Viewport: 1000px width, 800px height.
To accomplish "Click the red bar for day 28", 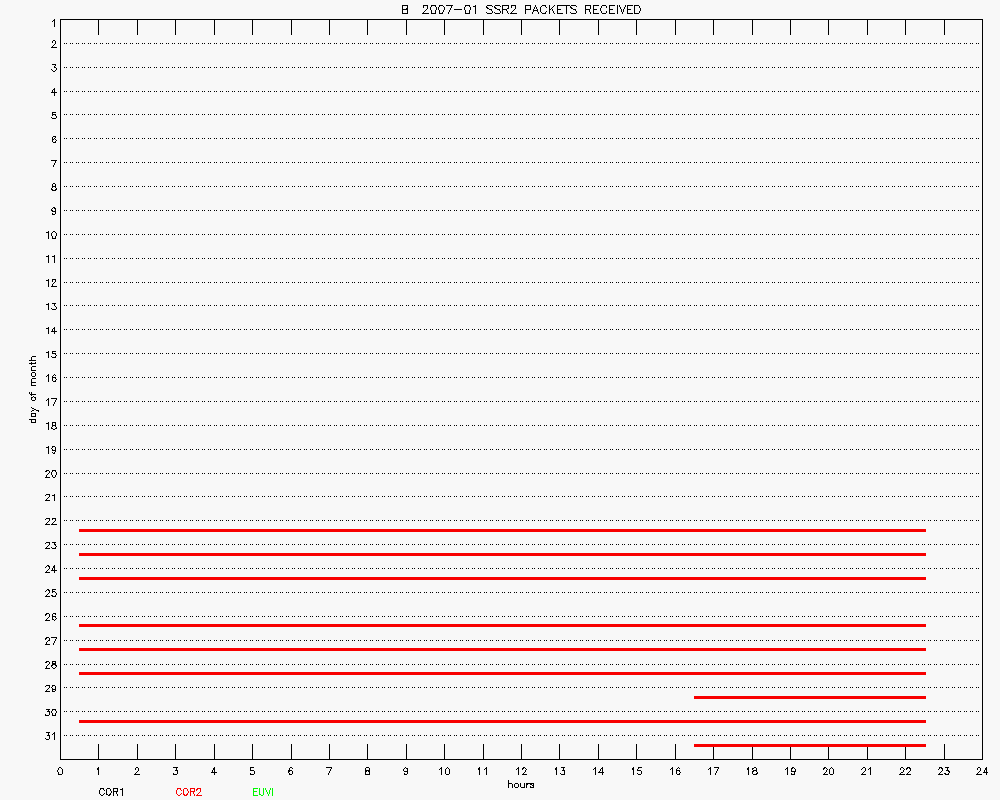I will (x=502, y=673).
